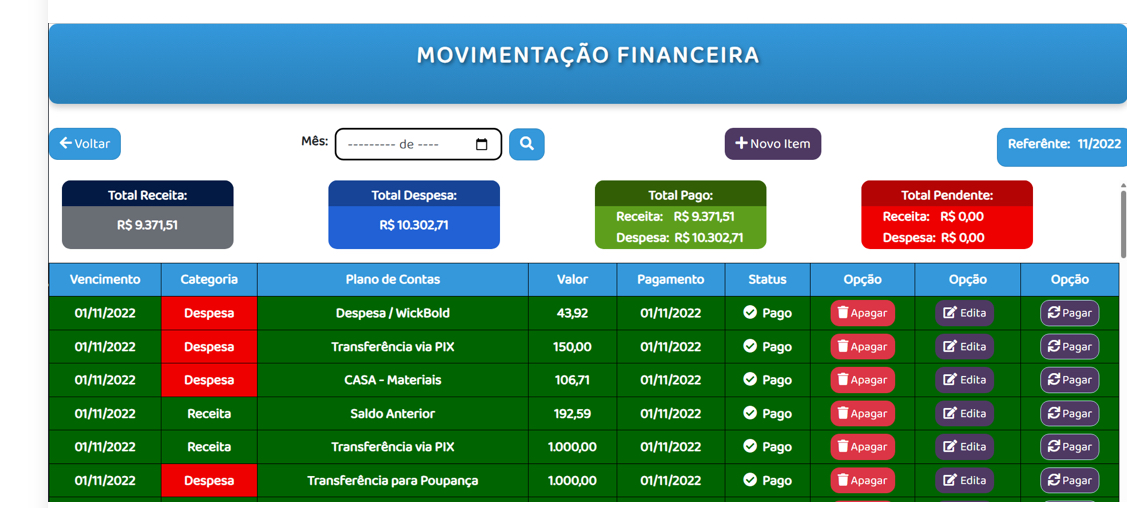Delete the CASA - Materiais entry

[x=862, y=380]
